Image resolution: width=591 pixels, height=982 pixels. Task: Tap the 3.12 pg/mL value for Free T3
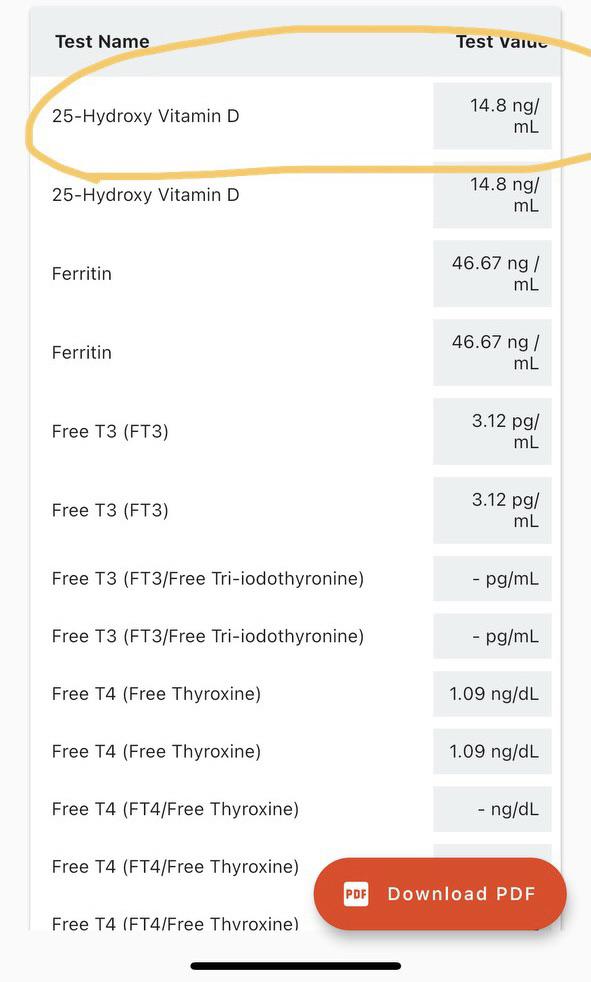click(492, 431)
